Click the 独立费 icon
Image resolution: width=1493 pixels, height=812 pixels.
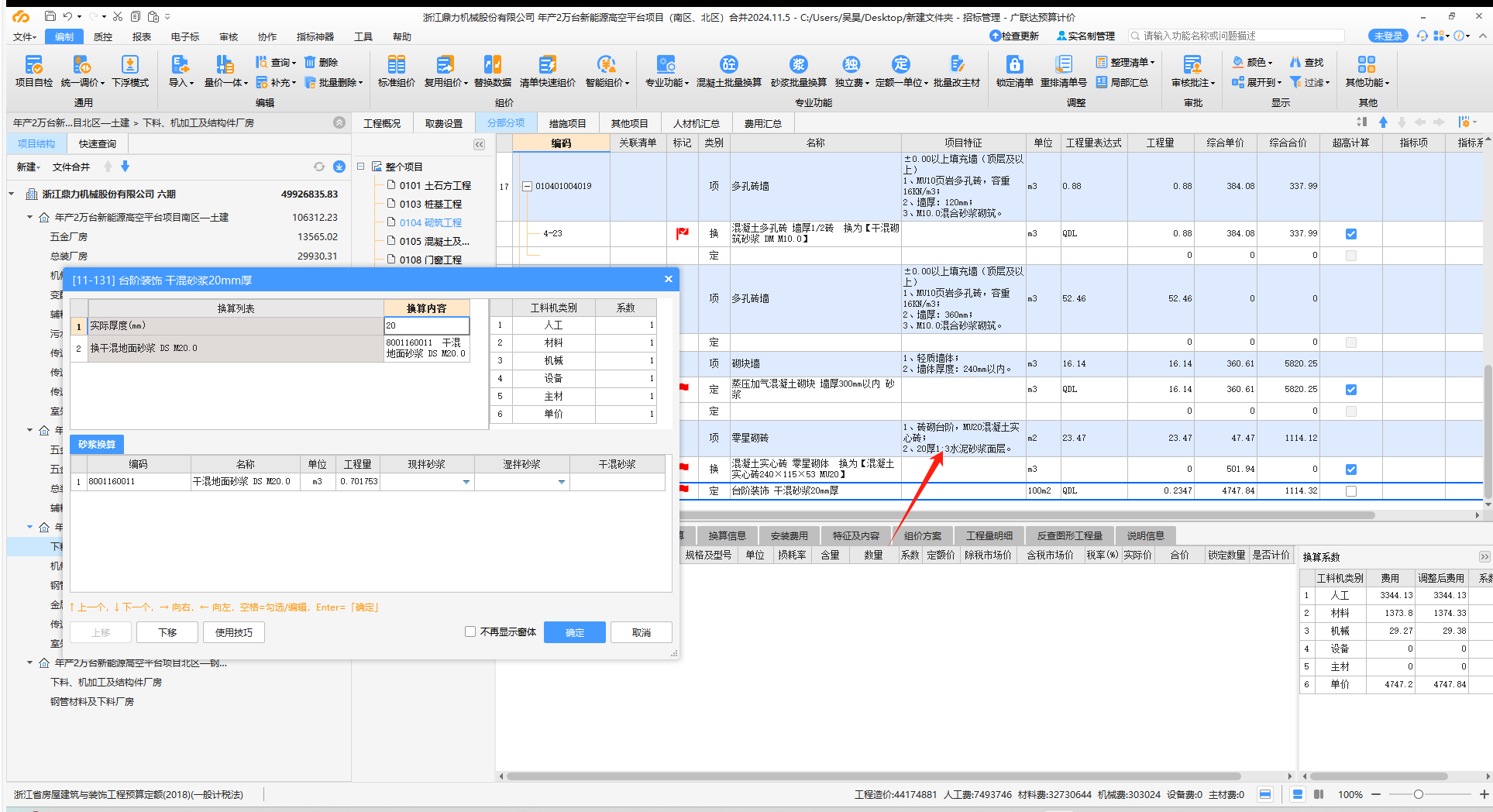(x=851, y=71)
